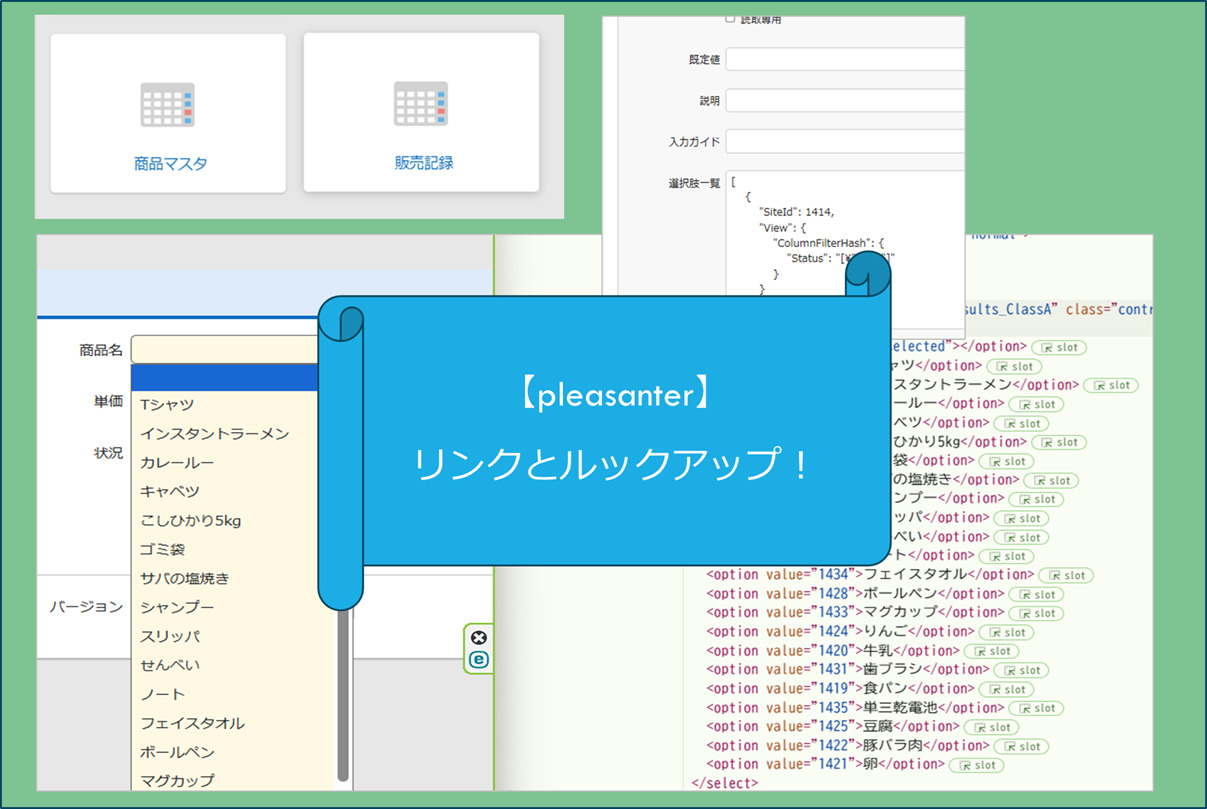Screen dimensions: 1207x809
Task: Choose マグカップ from the dropdown list
Action: tap(177, 780)
